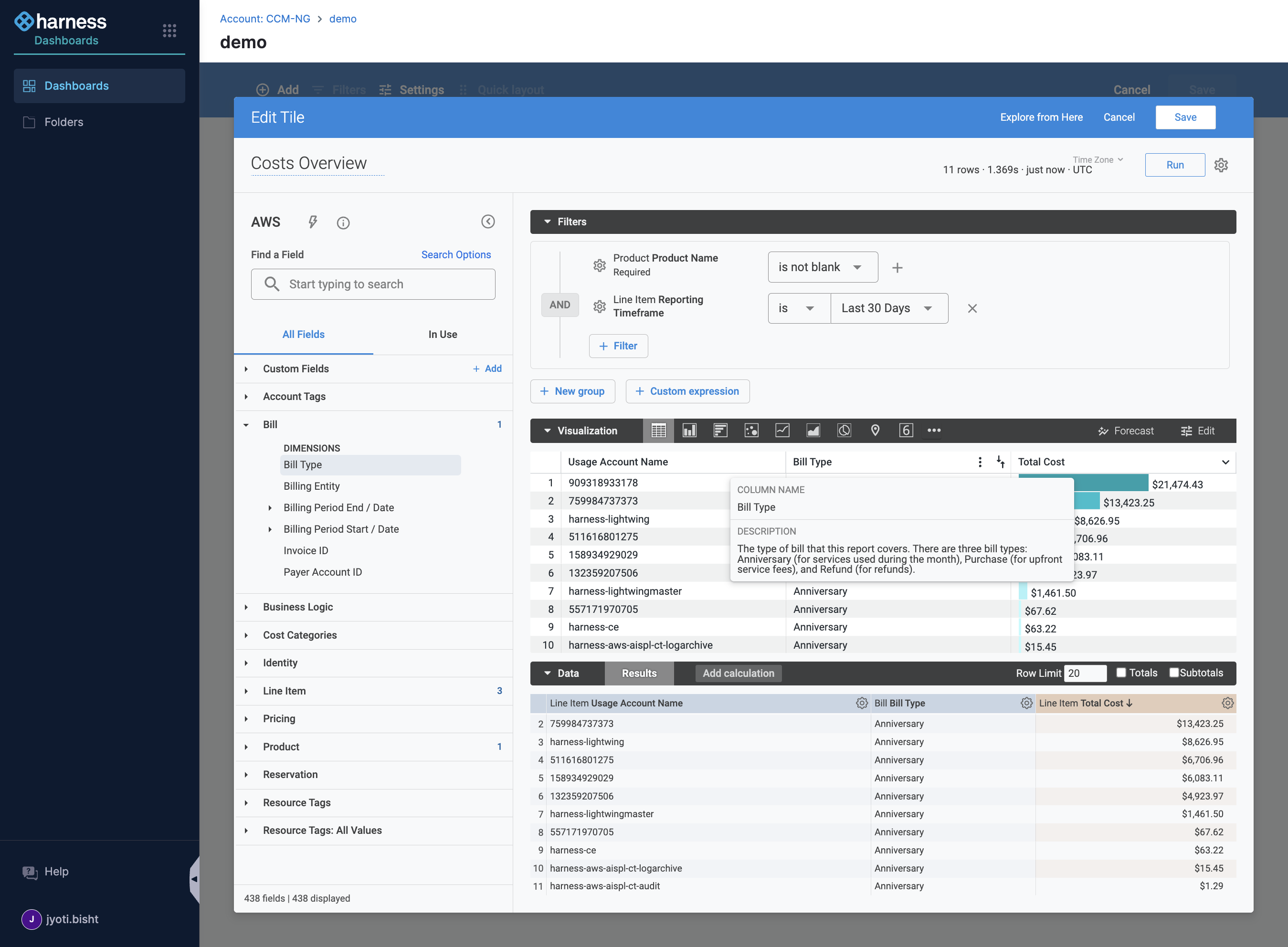Toggle the AND filter logic operator
The height and width of the screenshot is (947, 1288).
point(560,305)
